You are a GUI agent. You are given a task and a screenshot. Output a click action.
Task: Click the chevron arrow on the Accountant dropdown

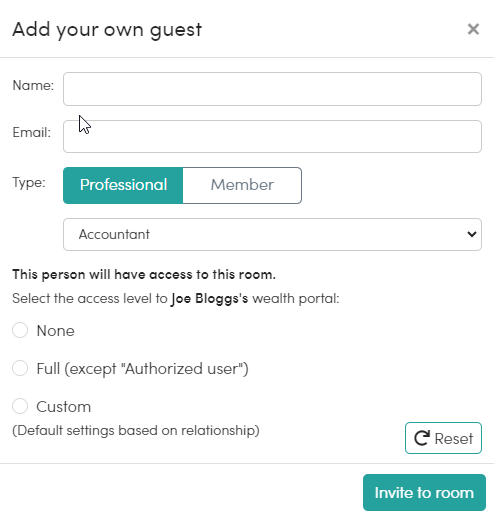tap(472, 234)
